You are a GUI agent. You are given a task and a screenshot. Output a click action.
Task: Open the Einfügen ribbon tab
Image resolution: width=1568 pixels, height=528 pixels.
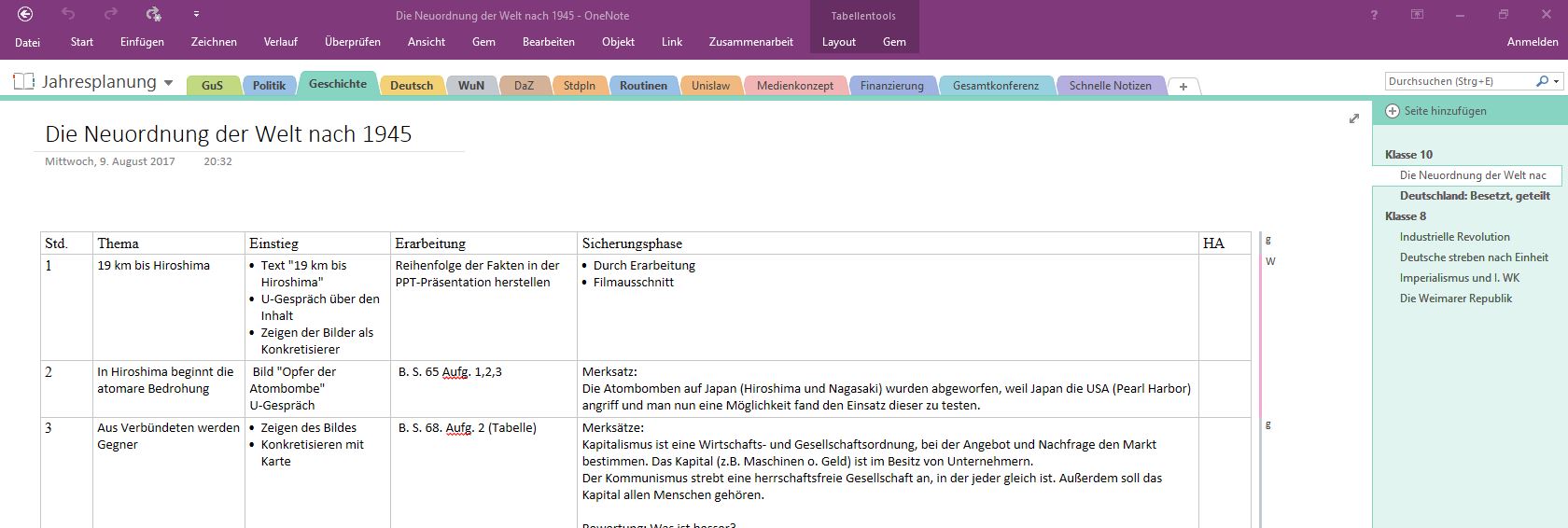pos(142,42)
